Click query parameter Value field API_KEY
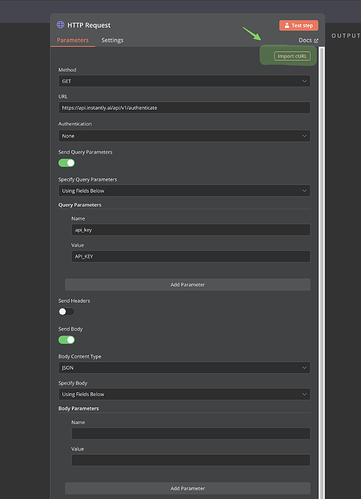This screenshot has width=361, height=499. 191,256
